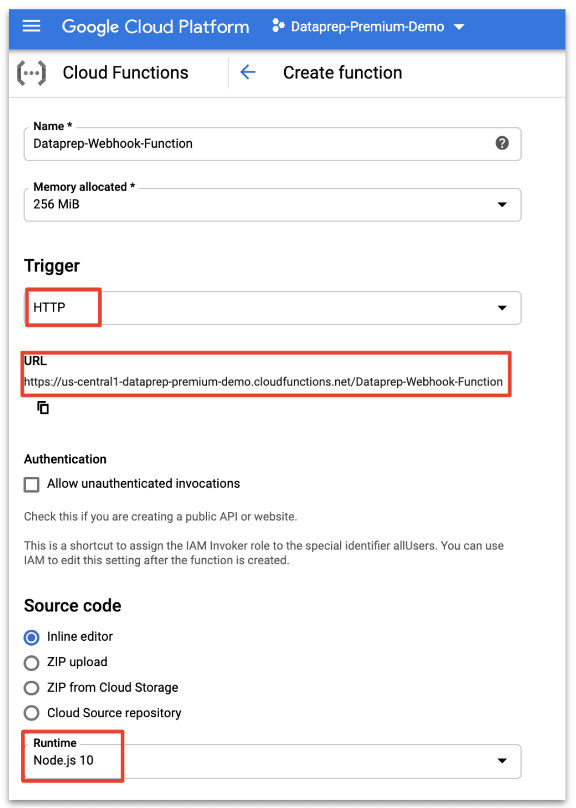Viewport: 576px width, 808px height.
Task: Click the Runtime field's dropdown caret
Action: click(502, 761)
